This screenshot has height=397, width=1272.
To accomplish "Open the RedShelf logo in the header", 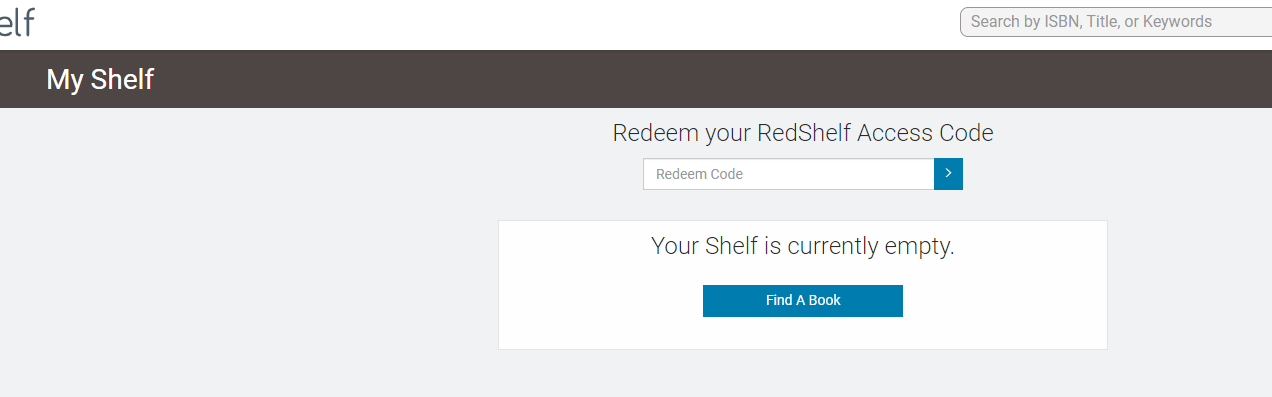I will [x=17, y=21].
